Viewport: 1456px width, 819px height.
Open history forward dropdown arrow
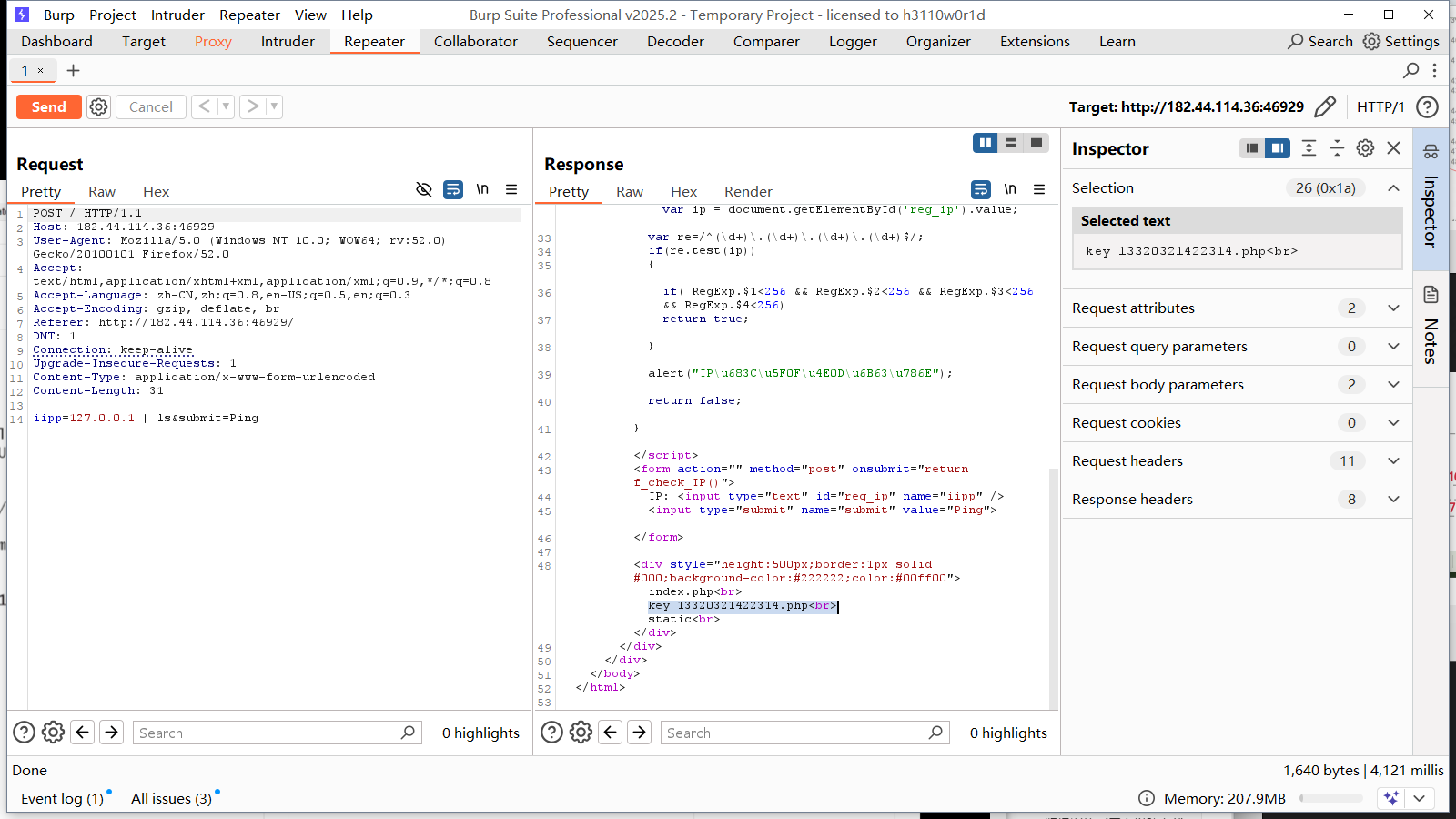(x=274, y=106)
